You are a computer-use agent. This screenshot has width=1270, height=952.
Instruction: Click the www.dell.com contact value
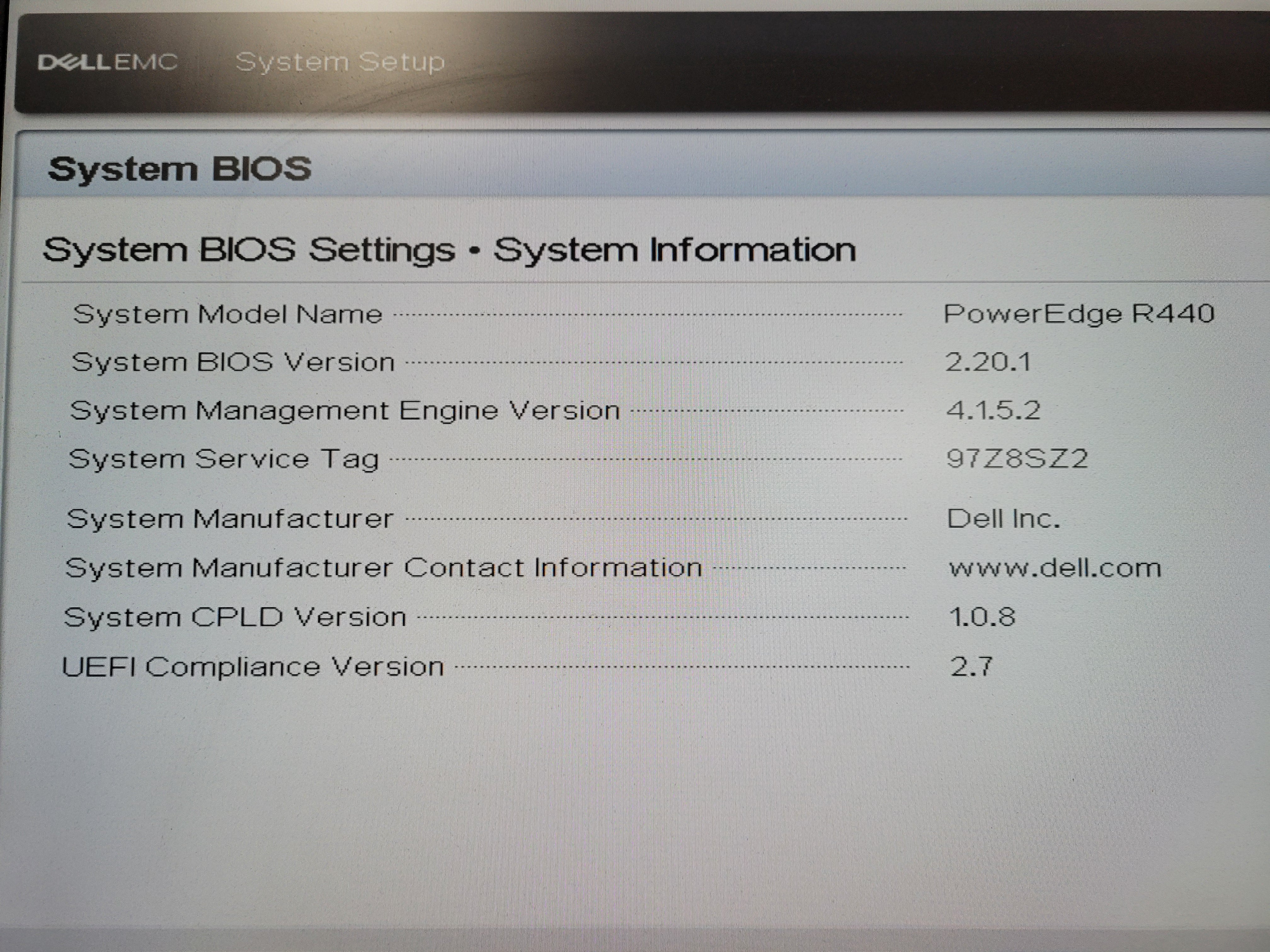pos(1055,568)
